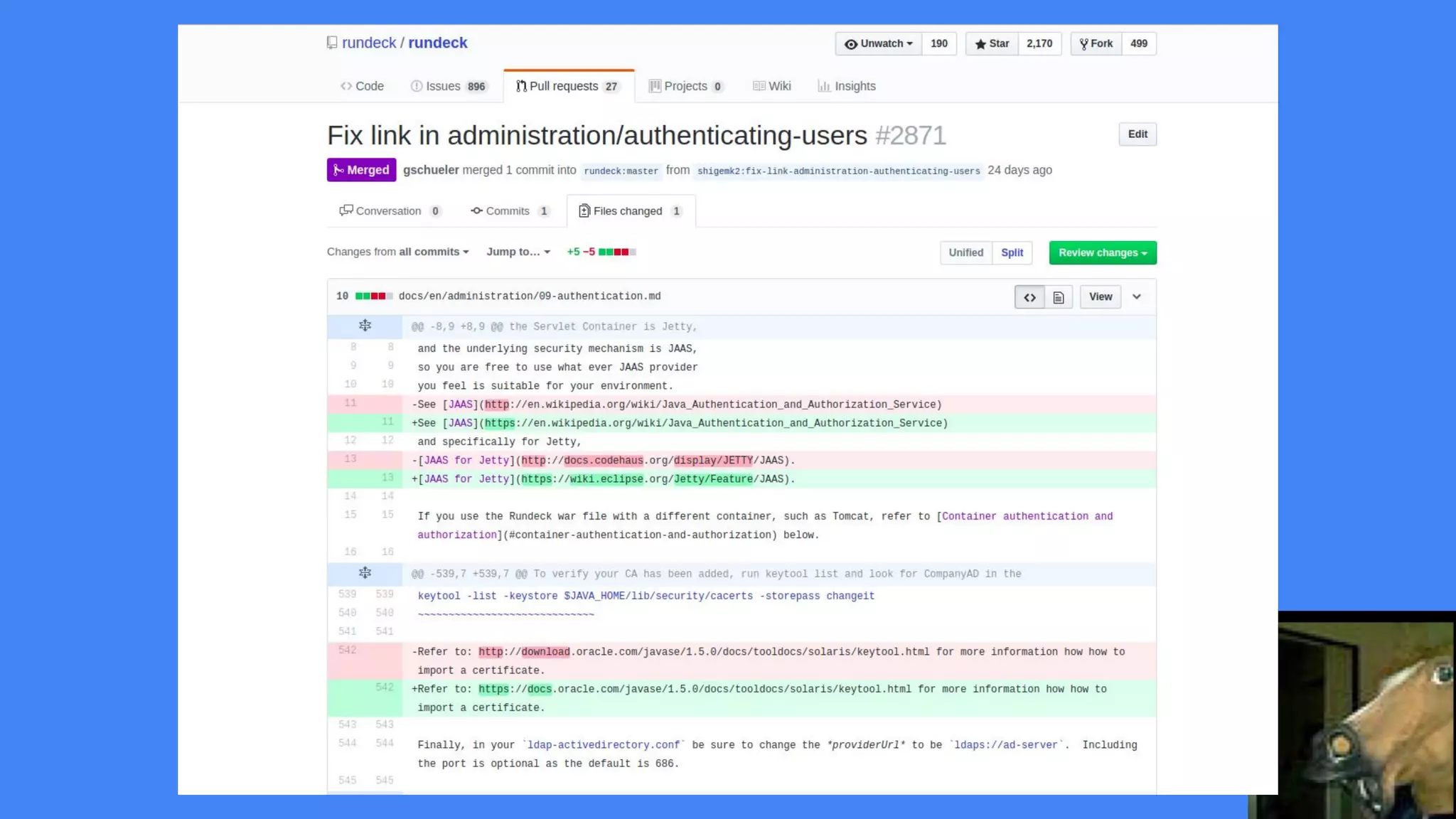Switch diff to Split view
1456x819 pixels.
[1012, 252]
